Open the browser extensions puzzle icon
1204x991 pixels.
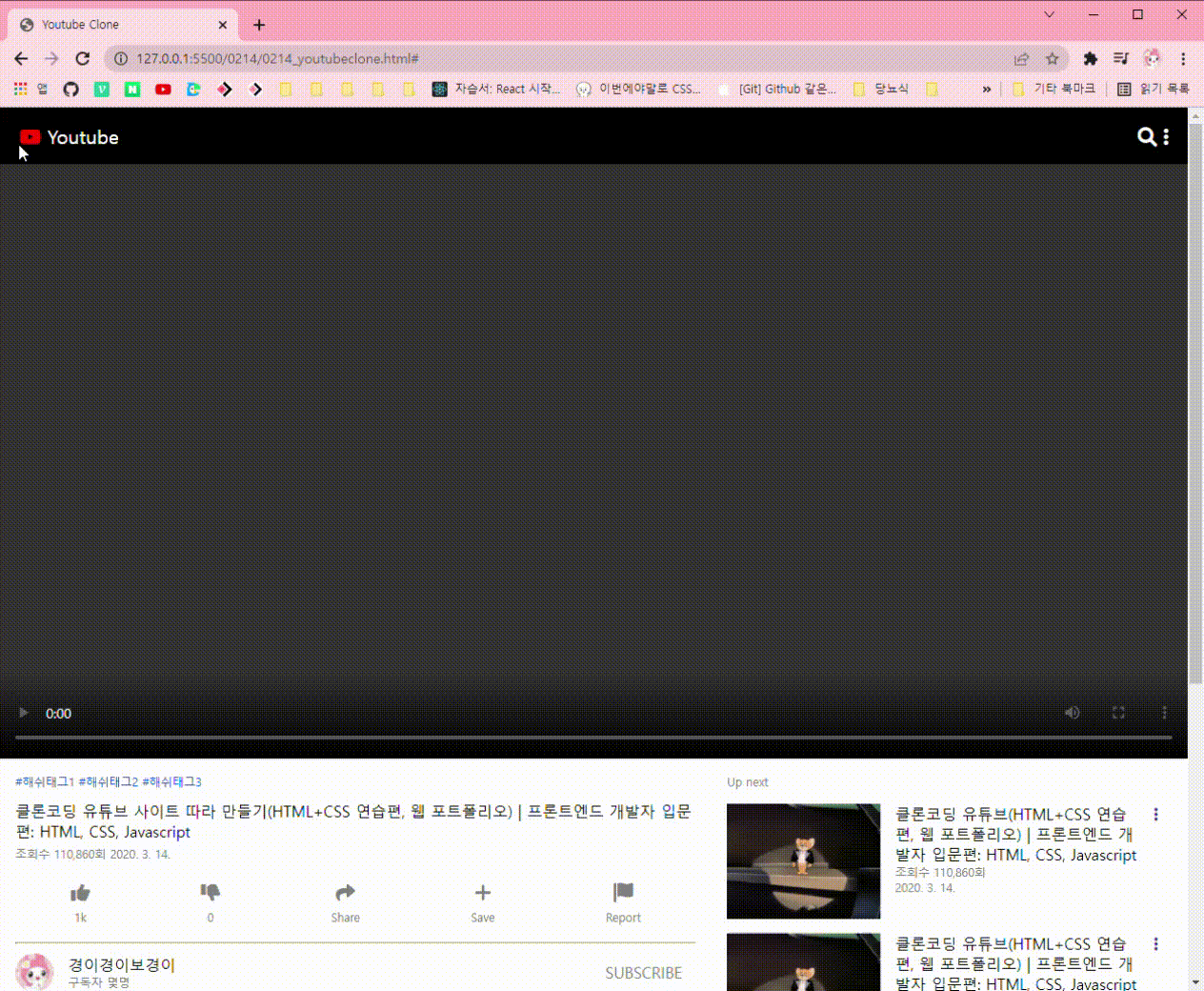pyautogui.click(x=1091, y=58)
